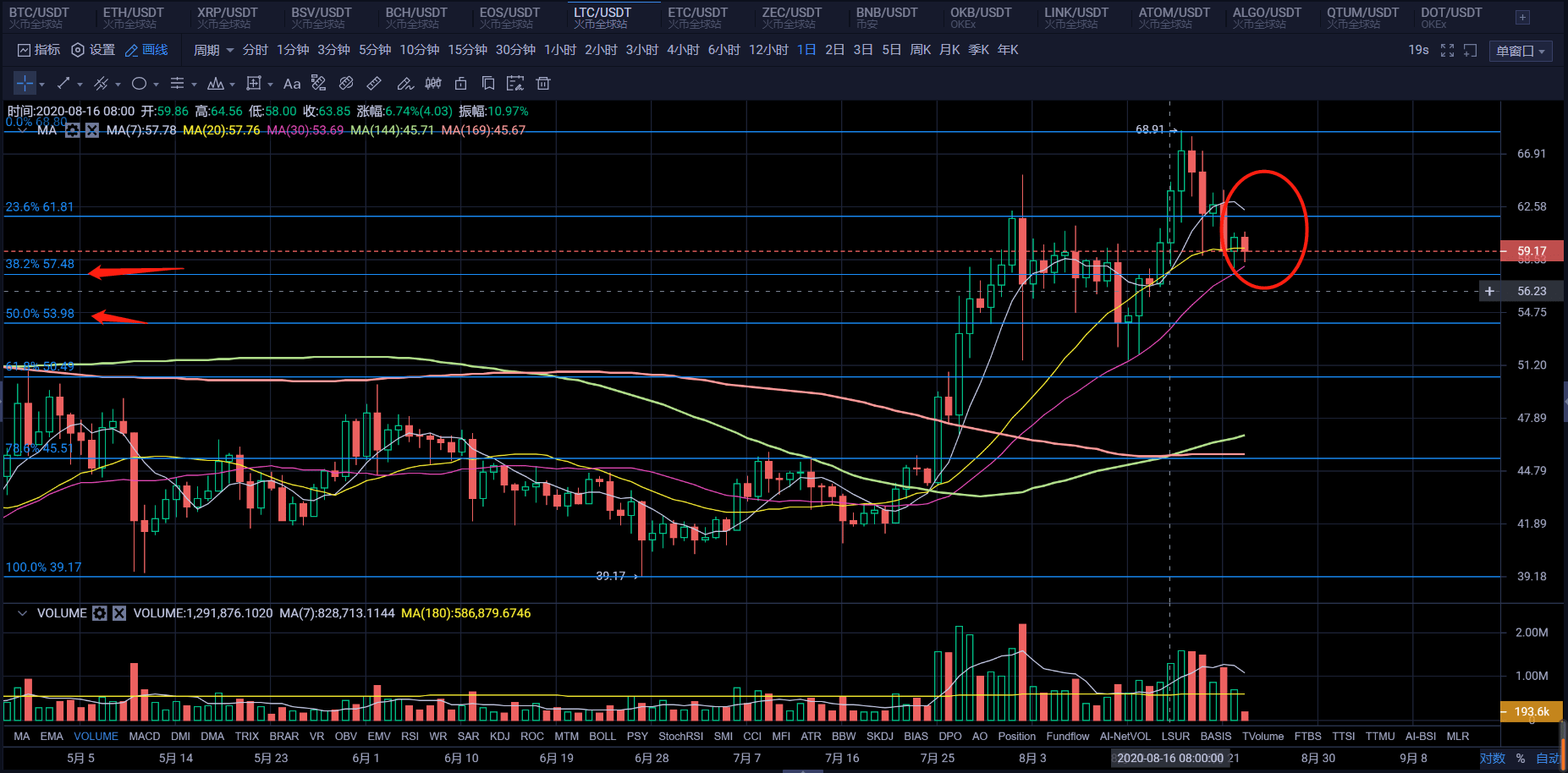The image size is (1568, 773).
Task: Open the ellipse shape drawing tool
Action: 140,84
